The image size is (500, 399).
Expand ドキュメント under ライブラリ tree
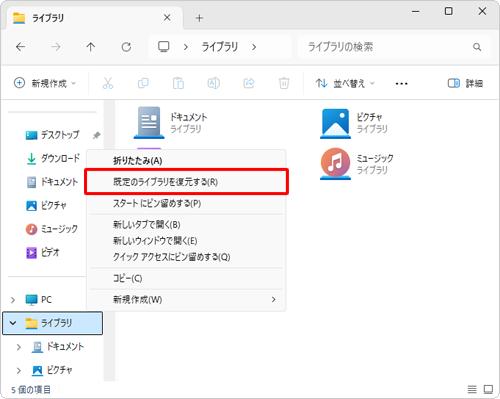point(19,347)
